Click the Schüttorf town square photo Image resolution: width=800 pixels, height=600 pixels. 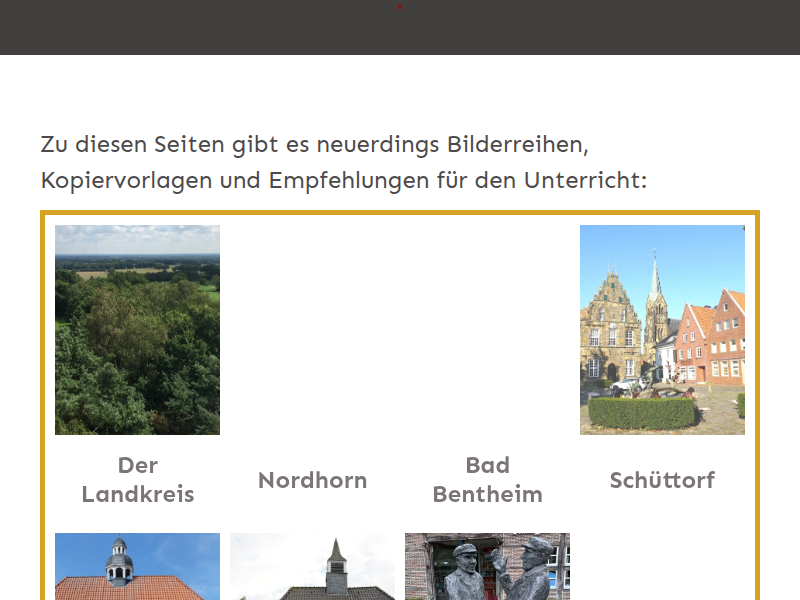pyautogui.click(x=662, y=329)
